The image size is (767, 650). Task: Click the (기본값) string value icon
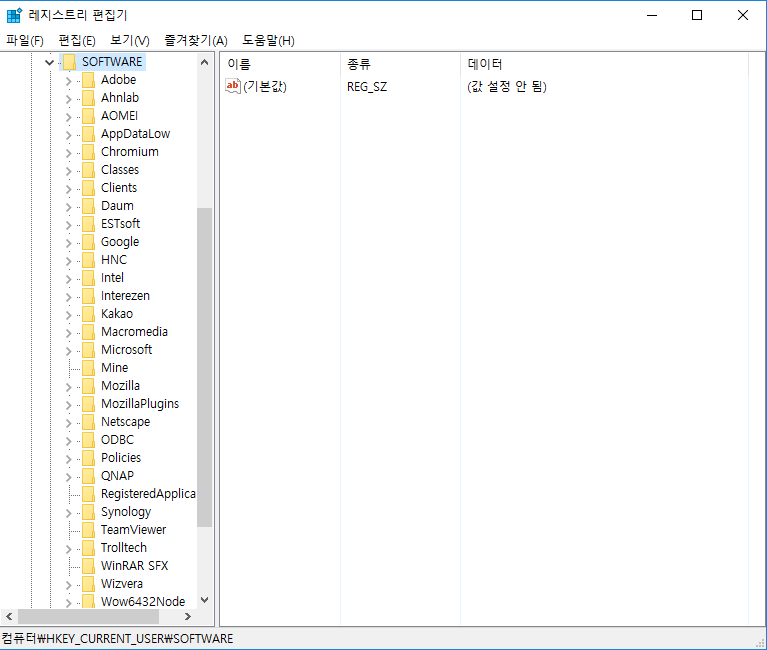(233, 86)
